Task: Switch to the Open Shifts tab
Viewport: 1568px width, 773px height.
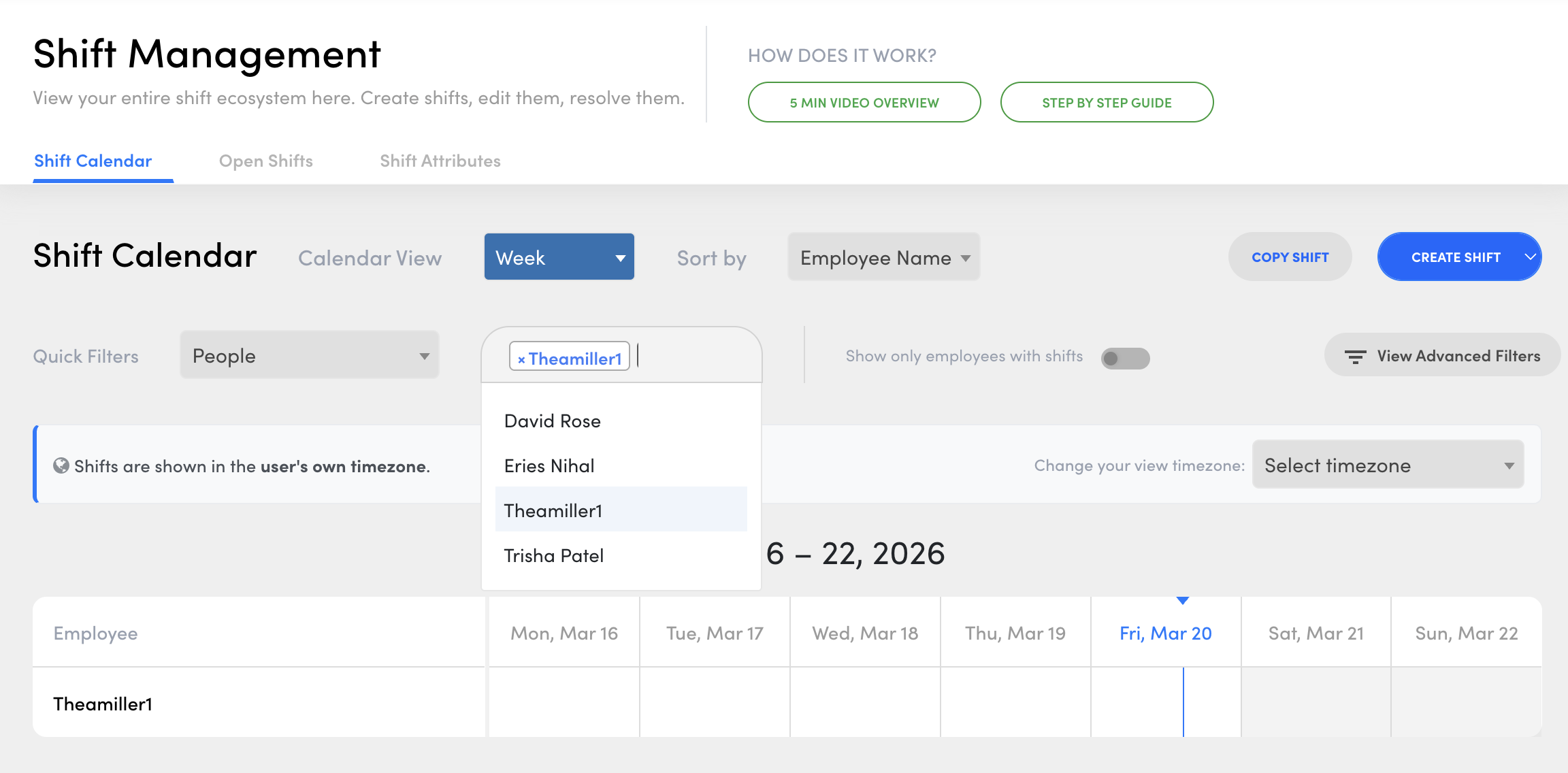Action: pos(265,161)
